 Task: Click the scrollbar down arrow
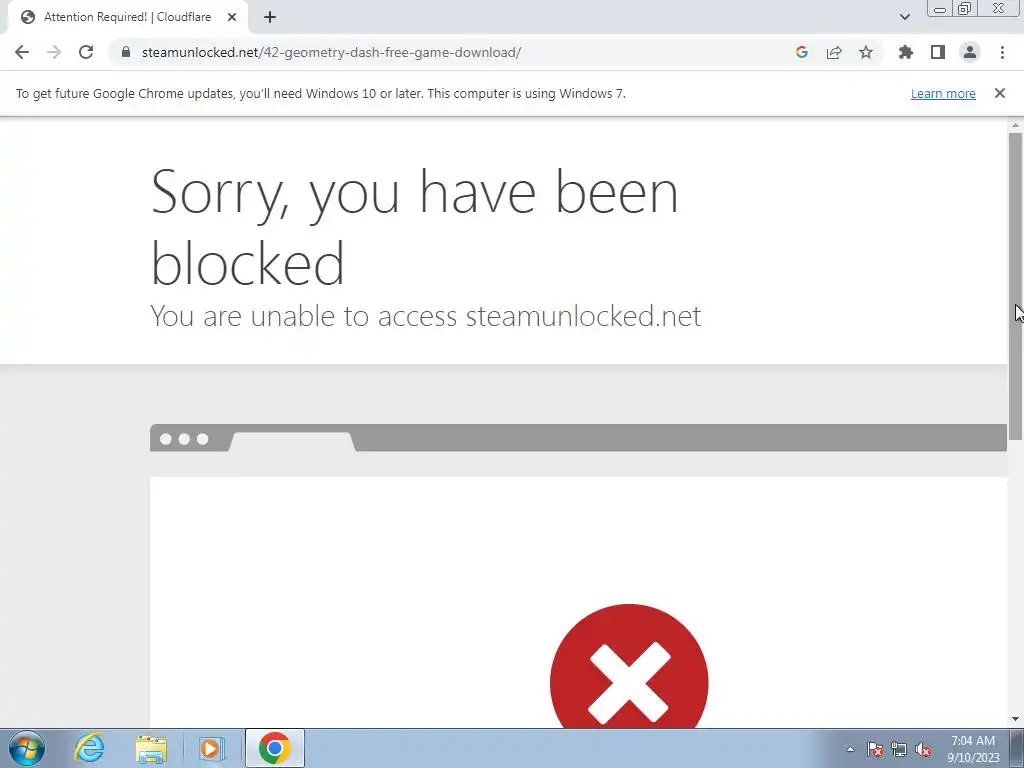point(1015,719)
